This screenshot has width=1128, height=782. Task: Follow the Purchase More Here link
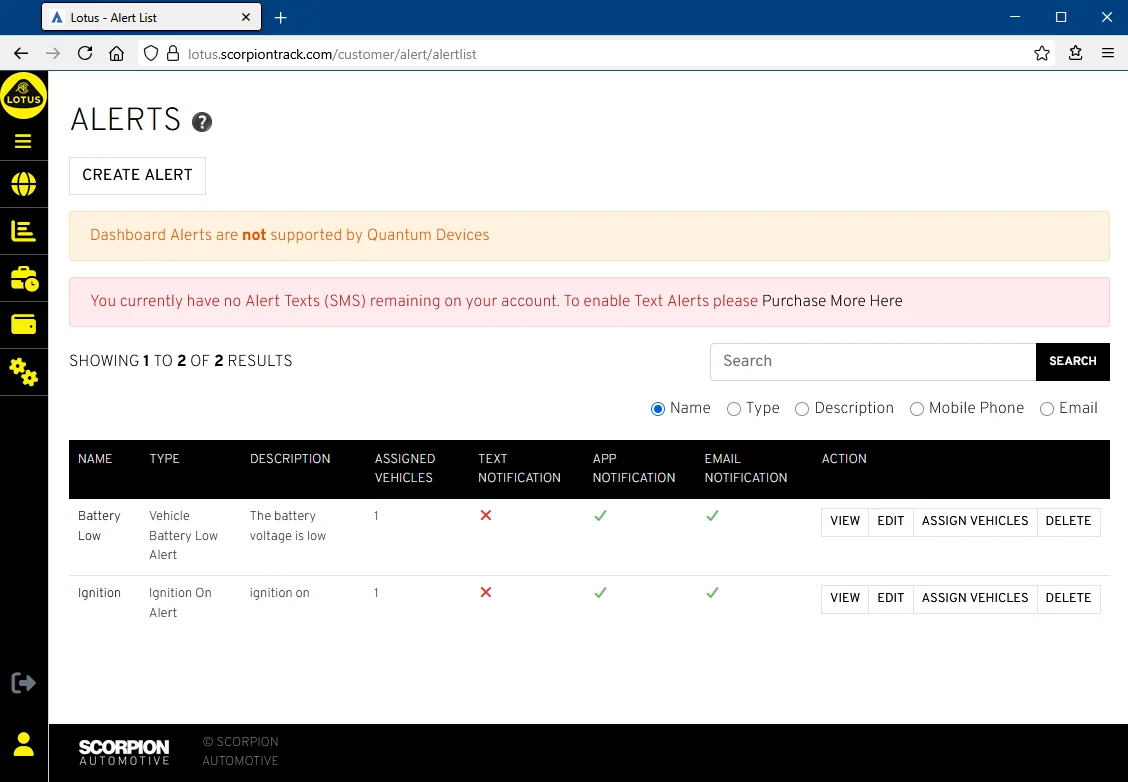tap(832, 301)
